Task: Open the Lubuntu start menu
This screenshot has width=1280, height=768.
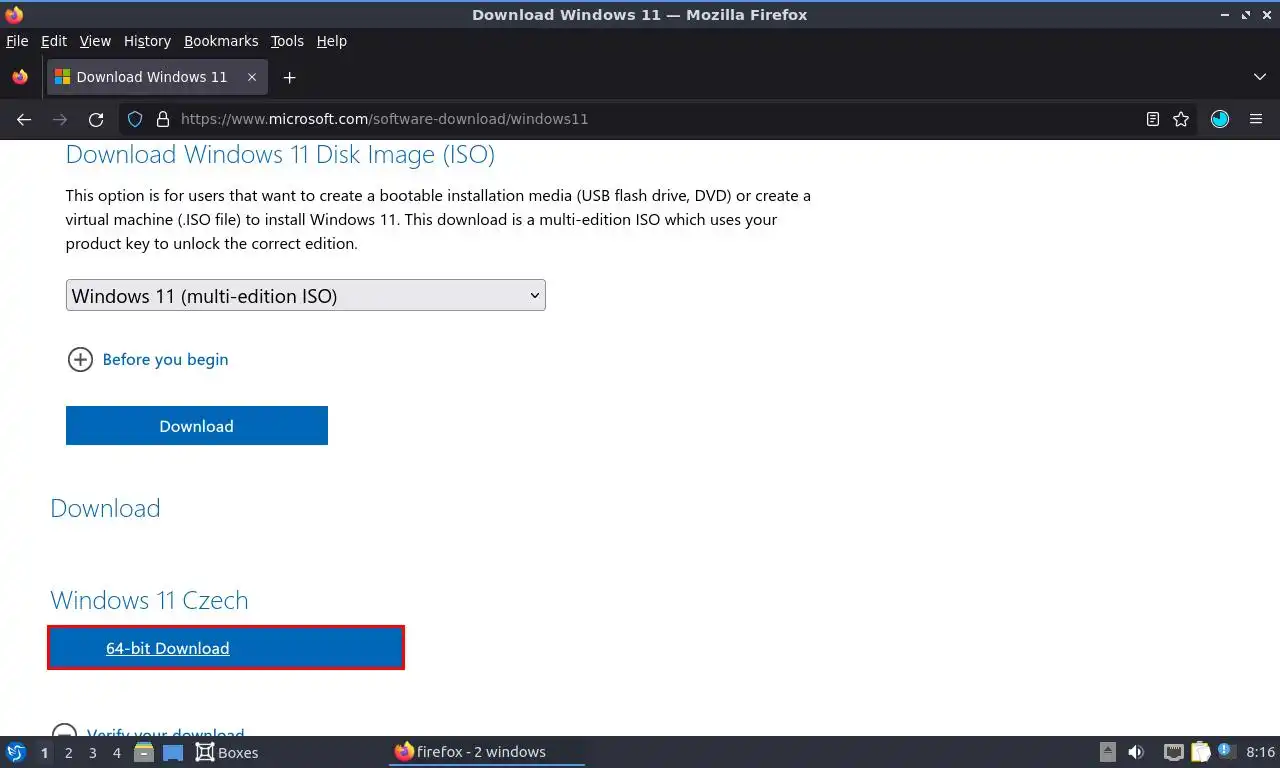Action: point(16,752)
